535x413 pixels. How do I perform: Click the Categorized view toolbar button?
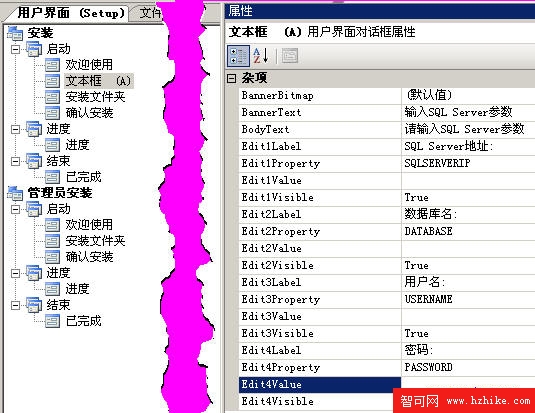(238, 56)
